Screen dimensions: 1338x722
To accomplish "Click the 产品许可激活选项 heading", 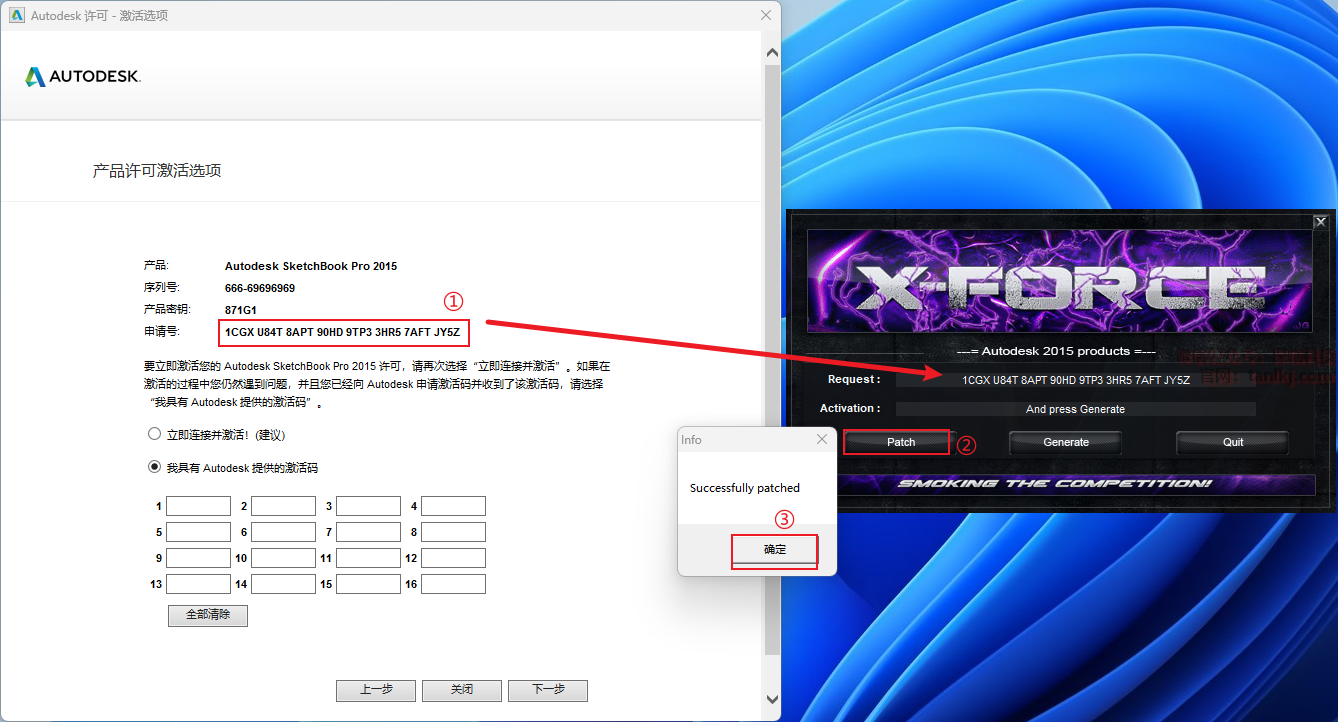I will tap(157, 171).
